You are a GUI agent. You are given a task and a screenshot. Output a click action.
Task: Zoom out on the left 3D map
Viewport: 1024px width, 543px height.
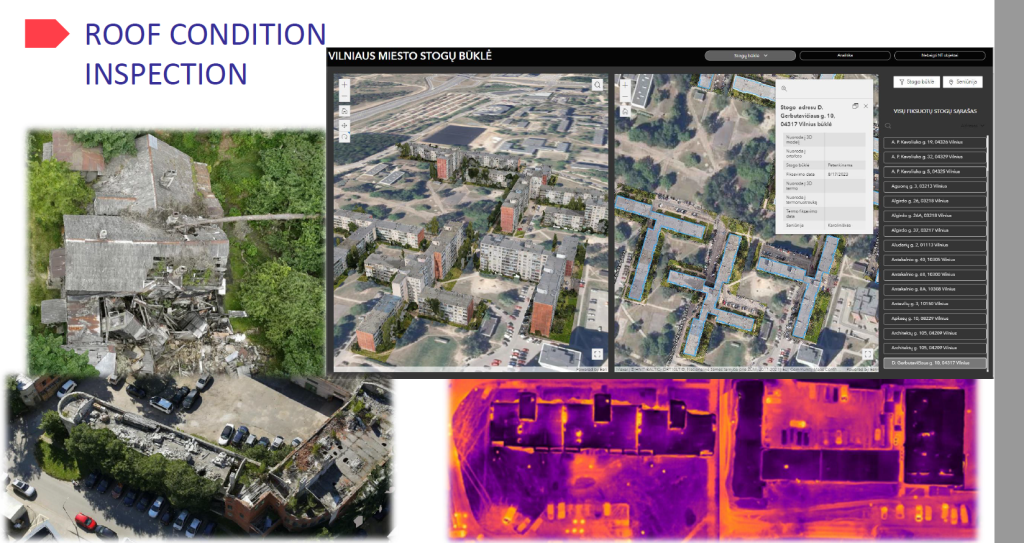(x=344, y=98)
